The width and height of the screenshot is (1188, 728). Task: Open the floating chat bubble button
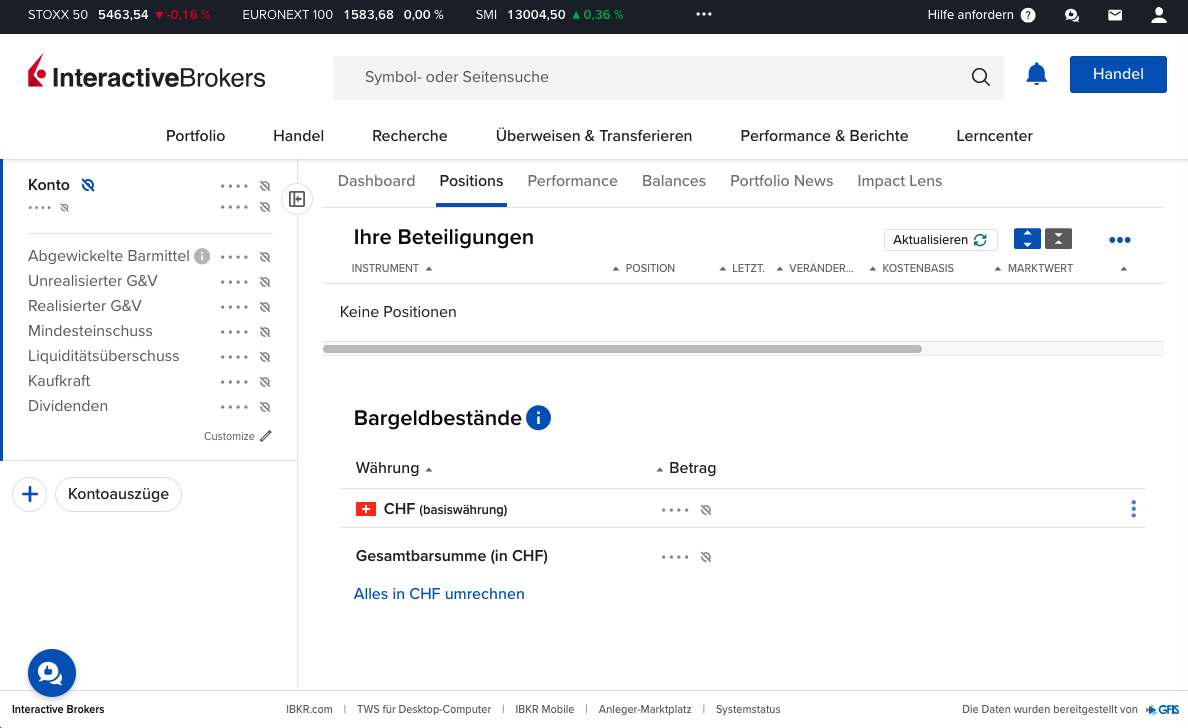(x=51, y=673)
